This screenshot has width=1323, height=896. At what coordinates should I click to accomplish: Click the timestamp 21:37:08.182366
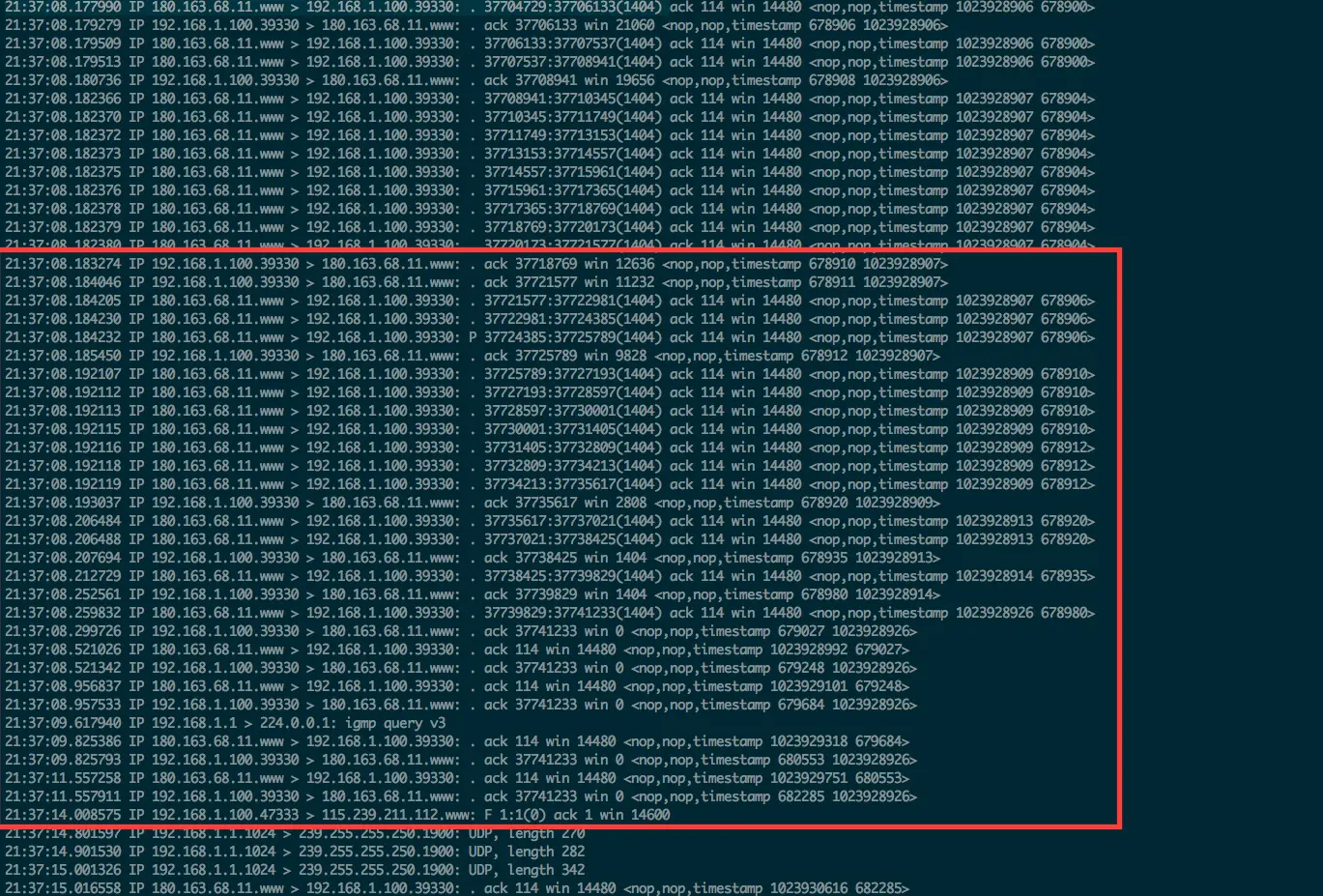63,99
